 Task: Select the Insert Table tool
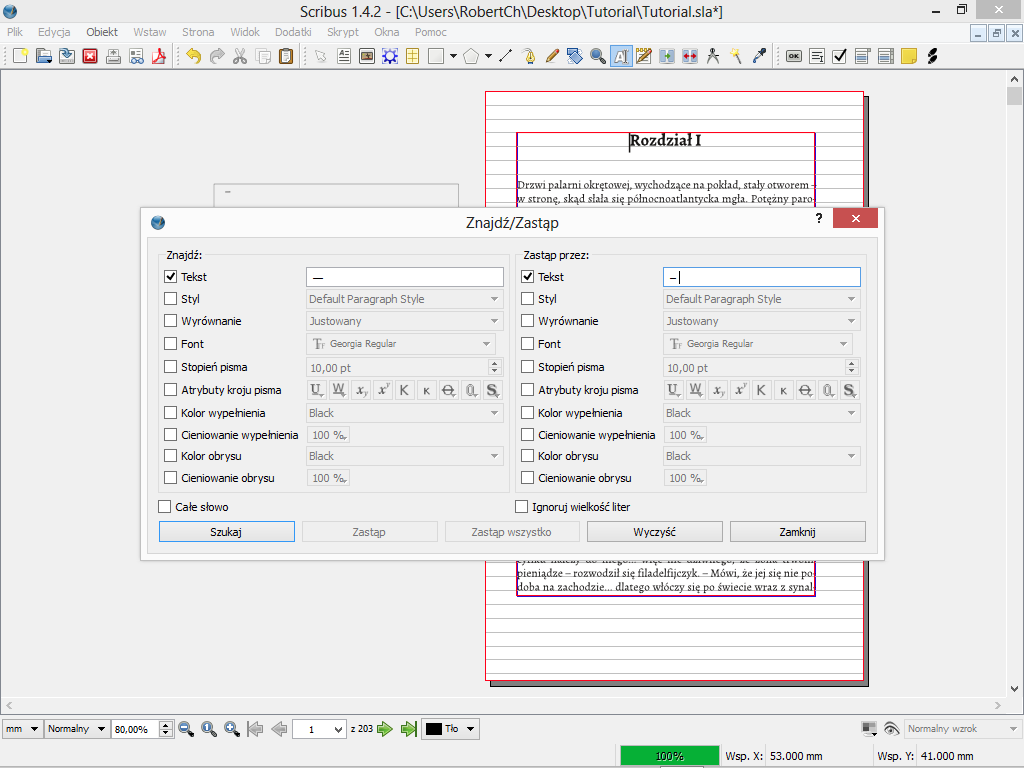pyautogui.click(x=412, y=56)
